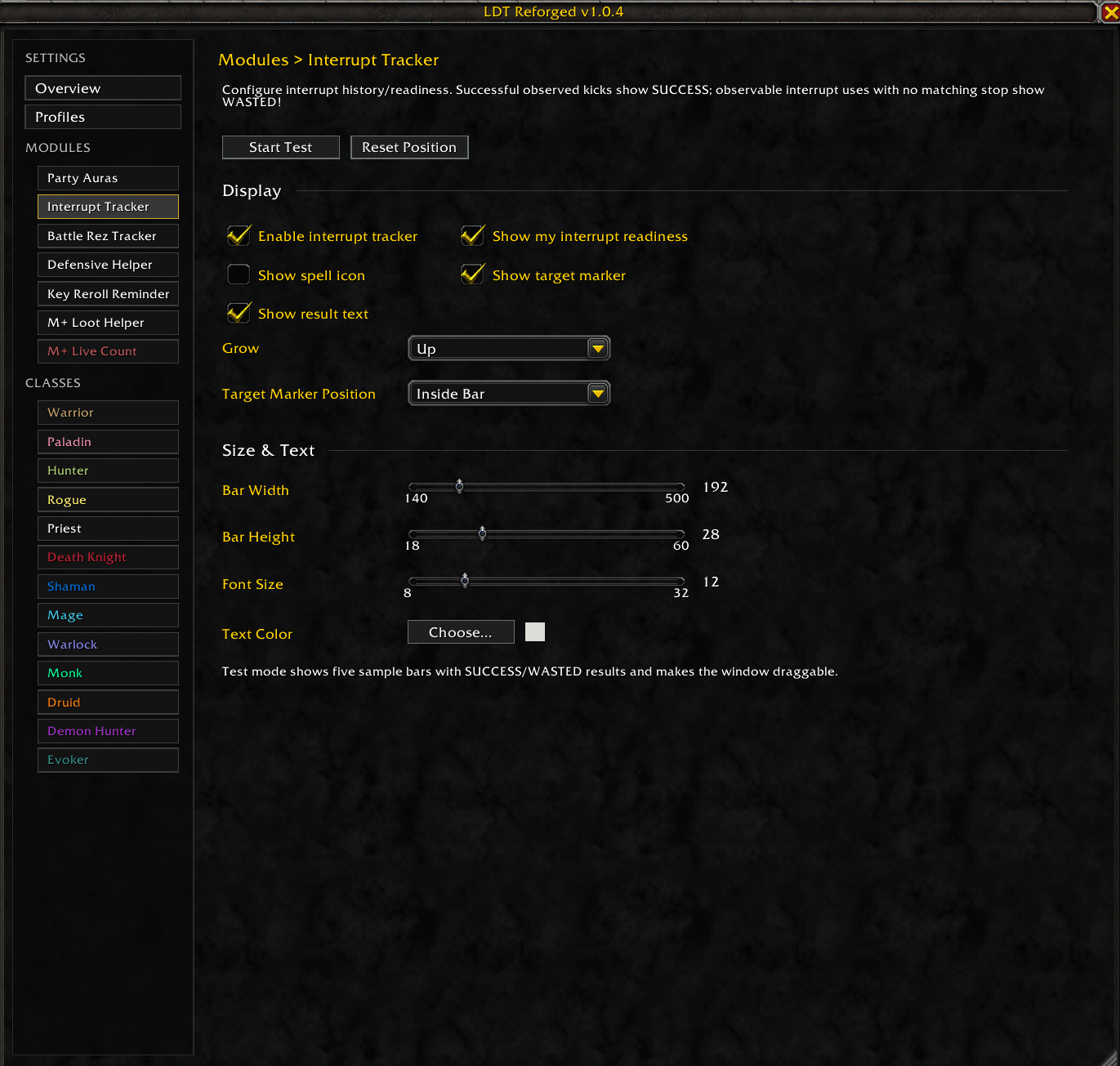This screenshot has width=1120, height=1066.
Task: Click the Text Color swatch
Action: pyautogui.click(x=535, y=632)
